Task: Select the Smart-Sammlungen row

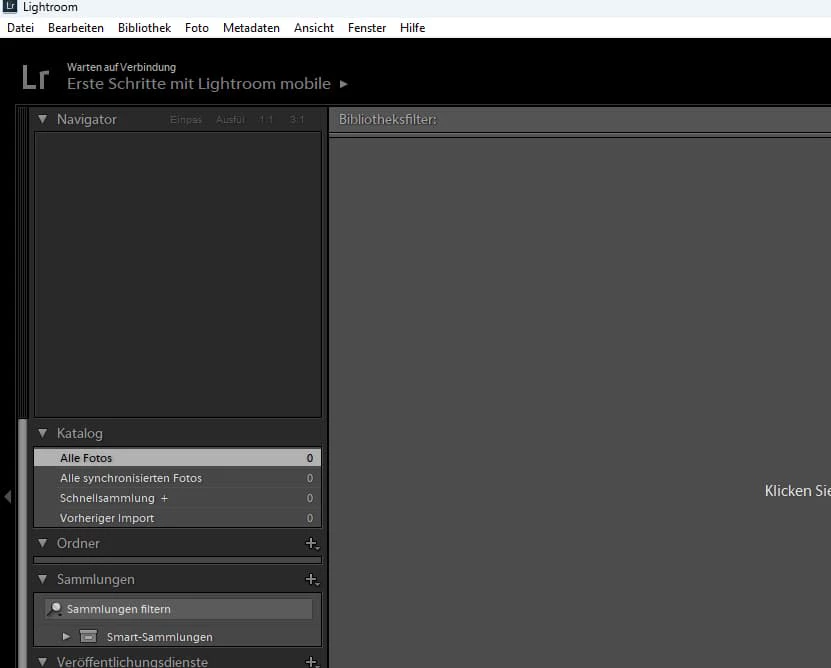Action: [x=178, y=637]
